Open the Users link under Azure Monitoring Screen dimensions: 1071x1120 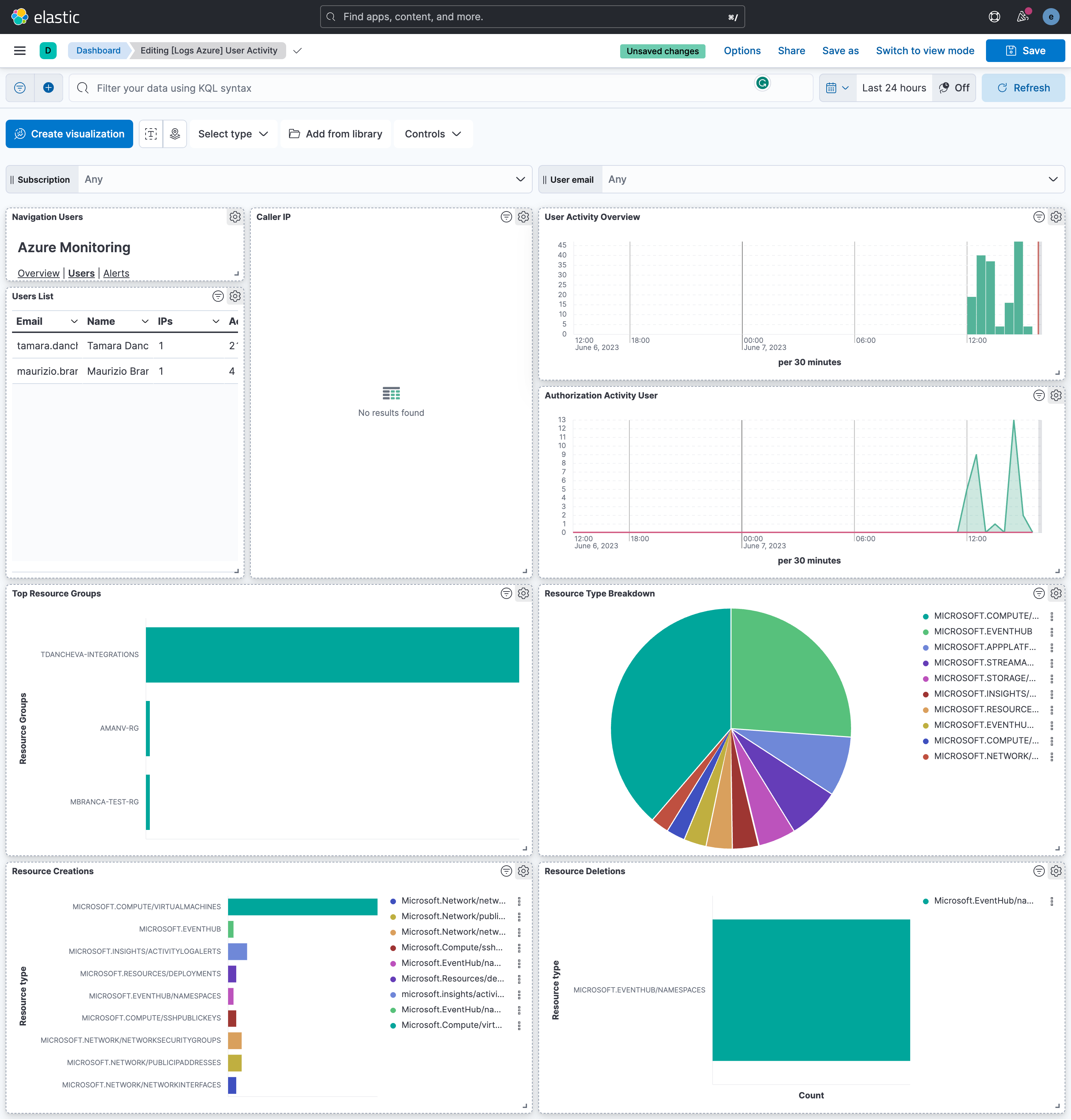click(80, 273)
